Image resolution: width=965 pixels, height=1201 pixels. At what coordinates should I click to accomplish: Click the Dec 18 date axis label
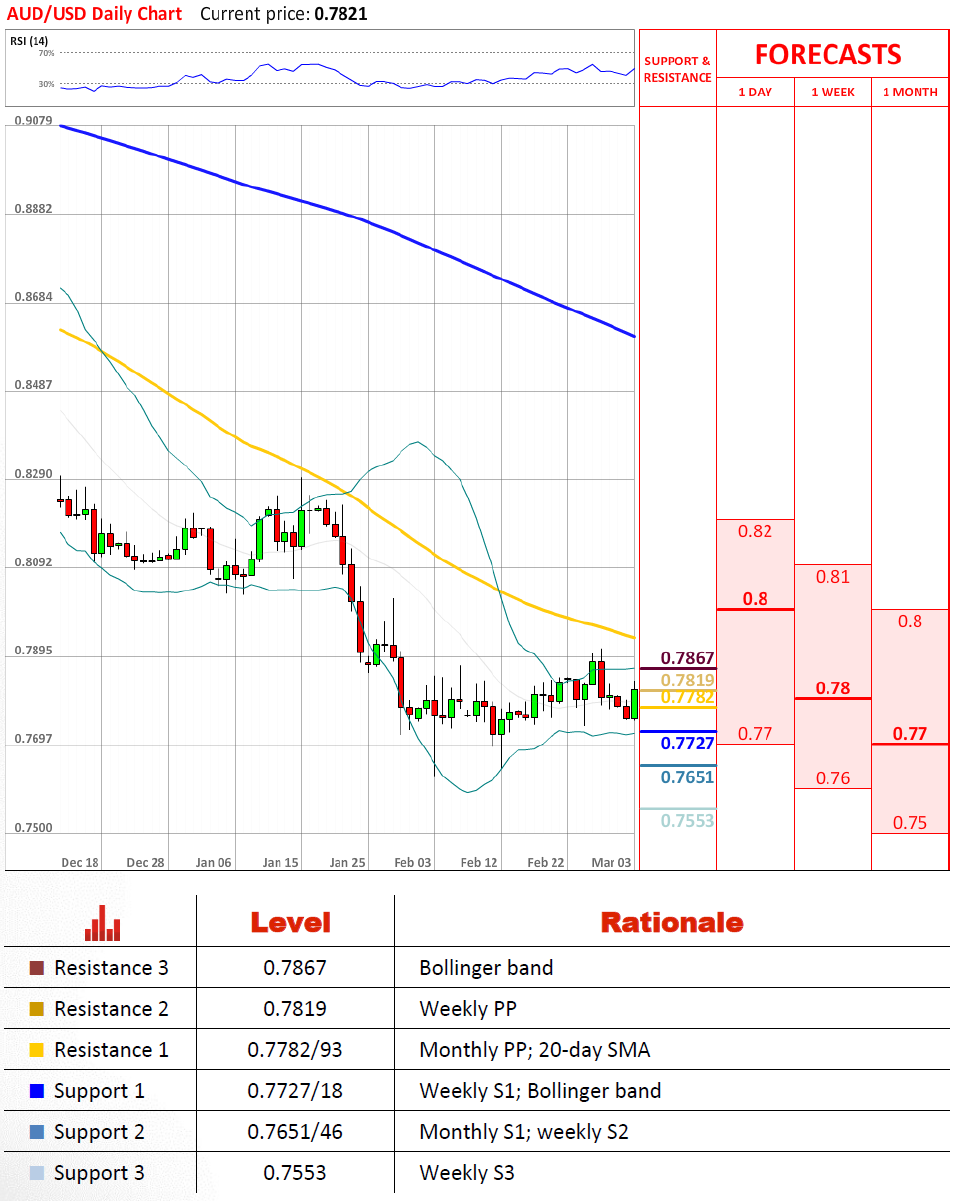click(x=79, y=862)
